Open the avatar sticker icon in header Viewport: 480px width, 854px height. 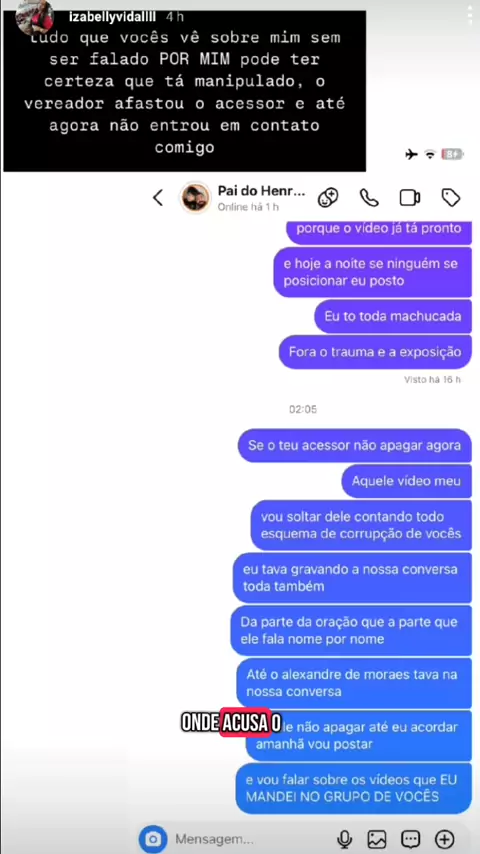pyautogui.click(x=329, y=197)
